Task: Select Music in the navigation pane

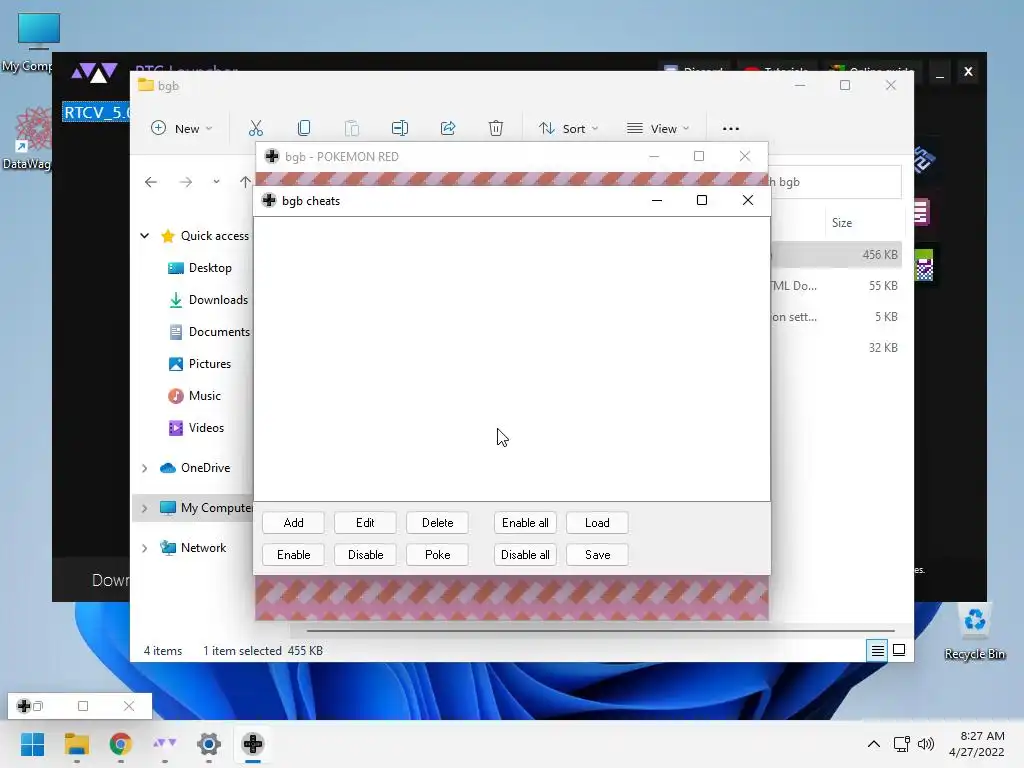Action: [x=204, y=396]
